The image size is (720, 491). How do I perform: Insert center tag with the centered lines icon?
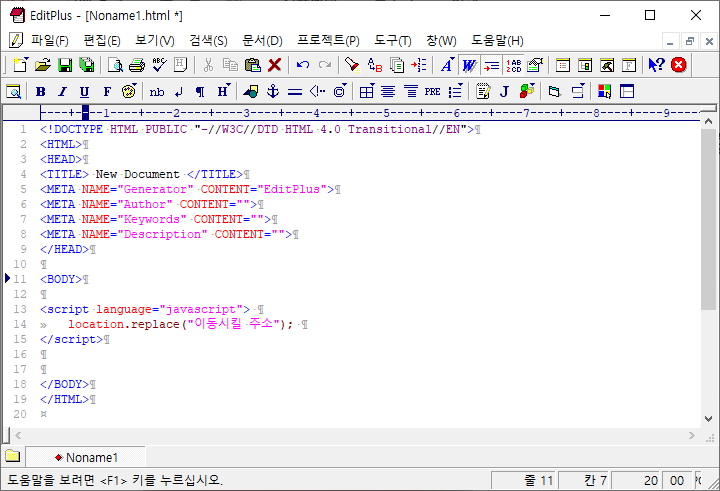coord(388,91)
